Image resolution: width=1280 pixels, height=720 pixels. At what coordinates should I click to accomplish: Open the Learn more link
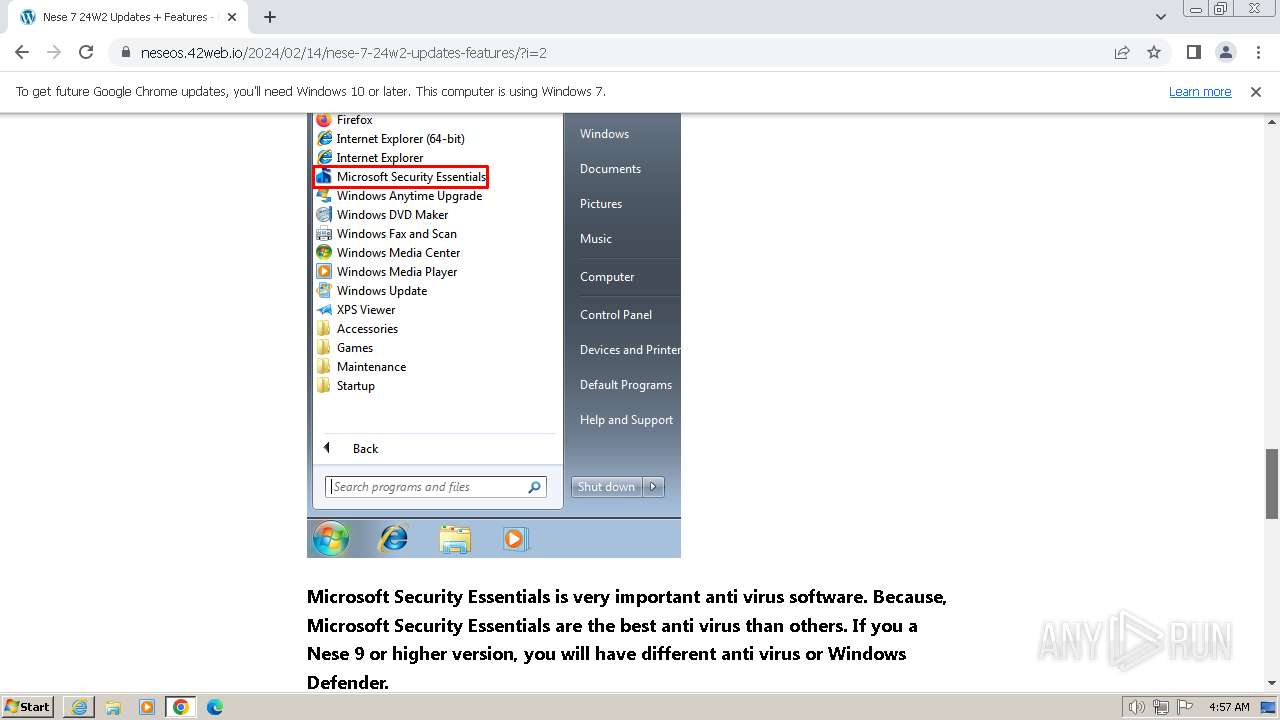pos(1200,91)
